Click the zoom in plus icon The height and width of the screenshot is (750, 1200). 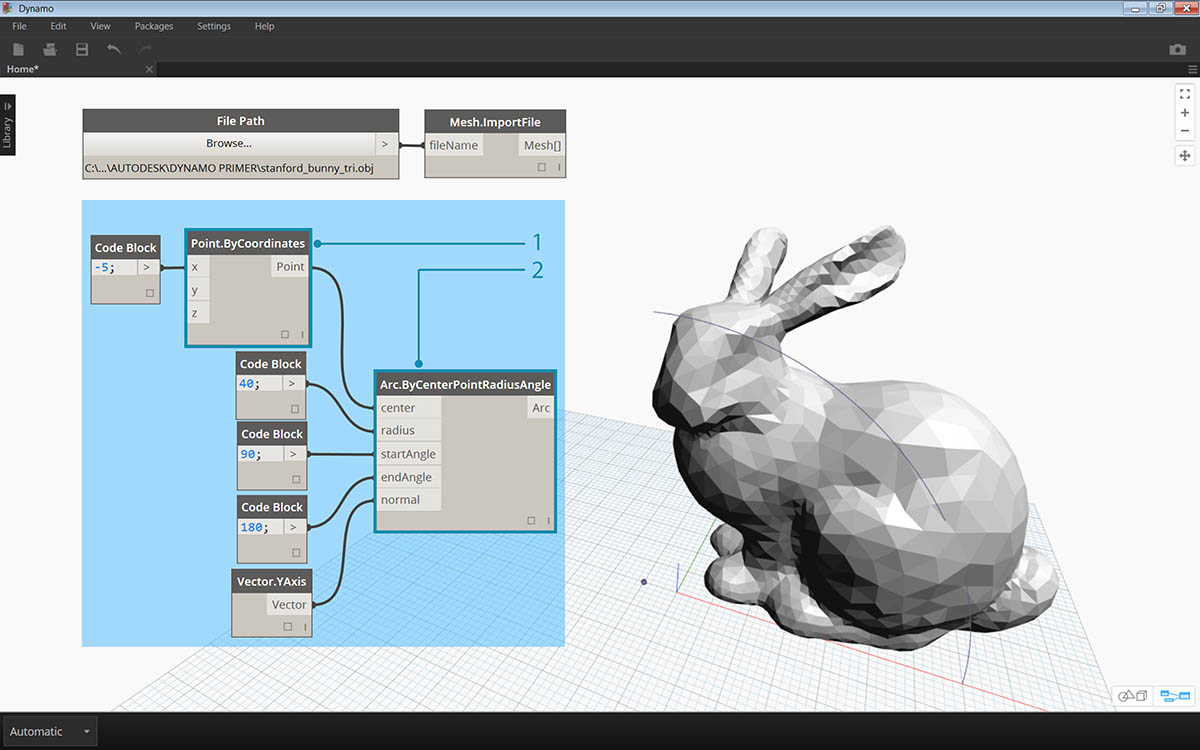(1185, 113)
